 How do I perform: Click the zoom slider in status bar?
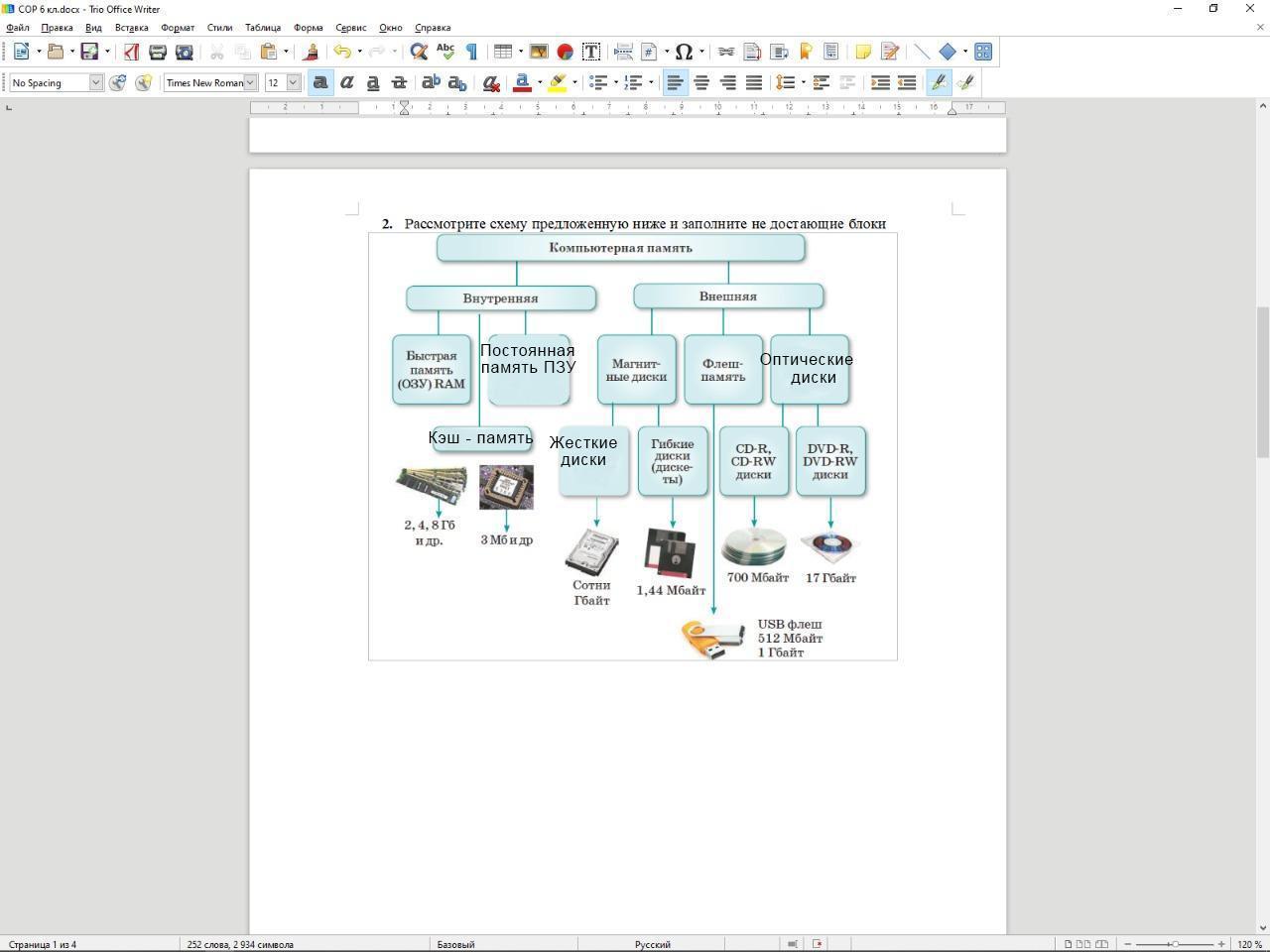point(1175,944)
